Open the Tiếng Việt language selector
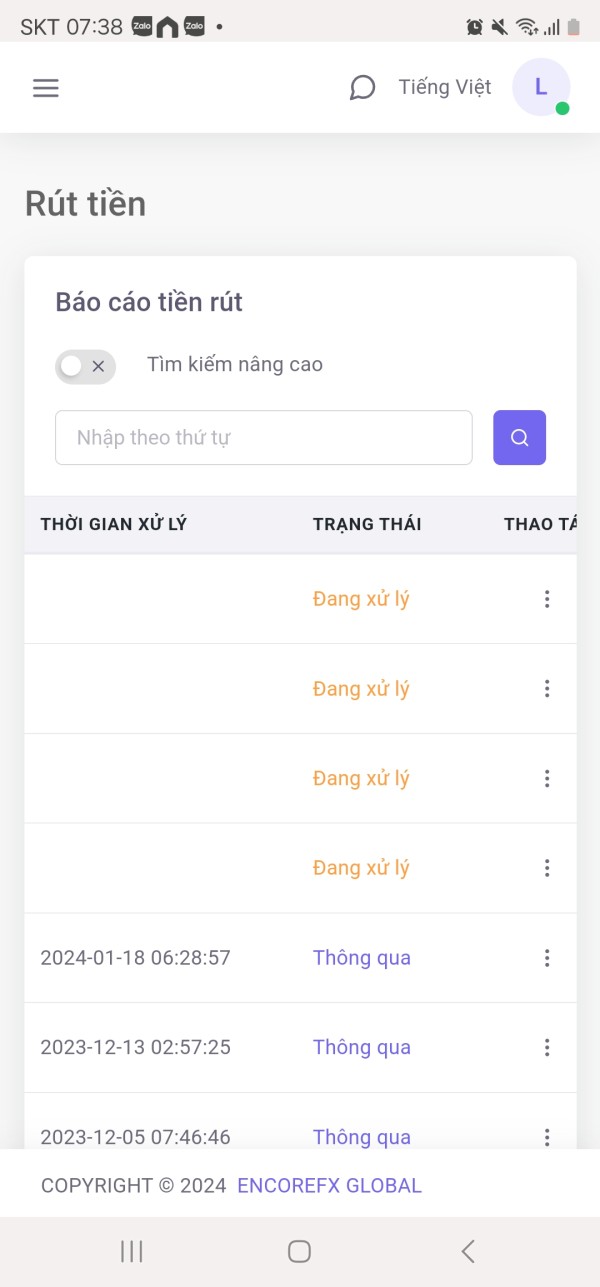Image resolution: width=600 pixels, height=1287 pixels. (x=445, y=87)
